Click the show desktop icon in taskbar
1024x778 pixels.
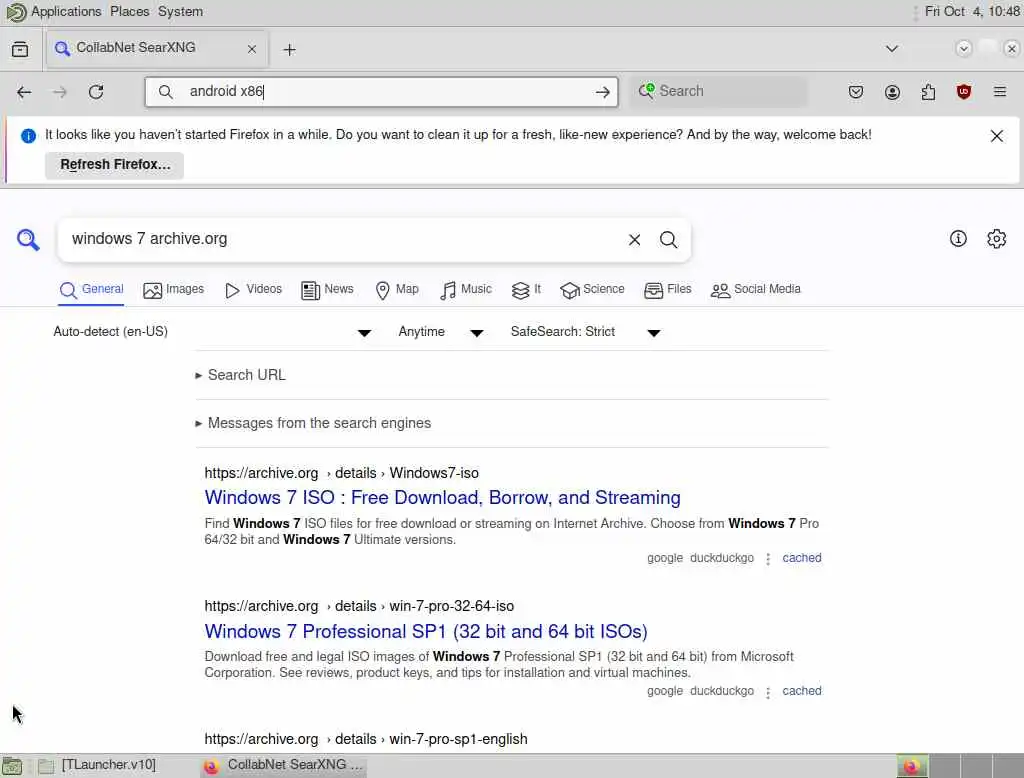click(12, 766)
